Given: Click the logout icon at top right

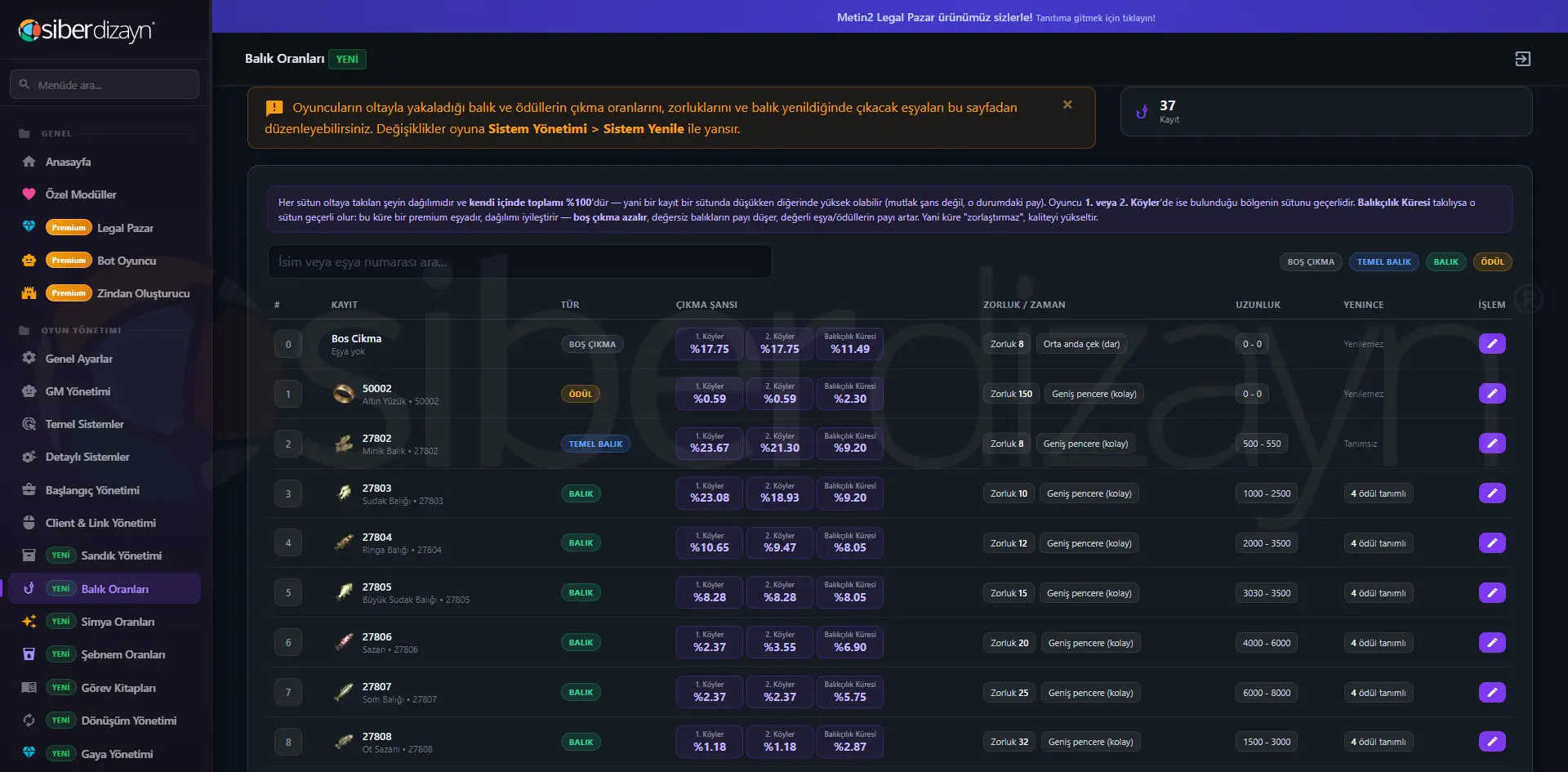Looking at the screenshot, I should tap(1522, 59).
